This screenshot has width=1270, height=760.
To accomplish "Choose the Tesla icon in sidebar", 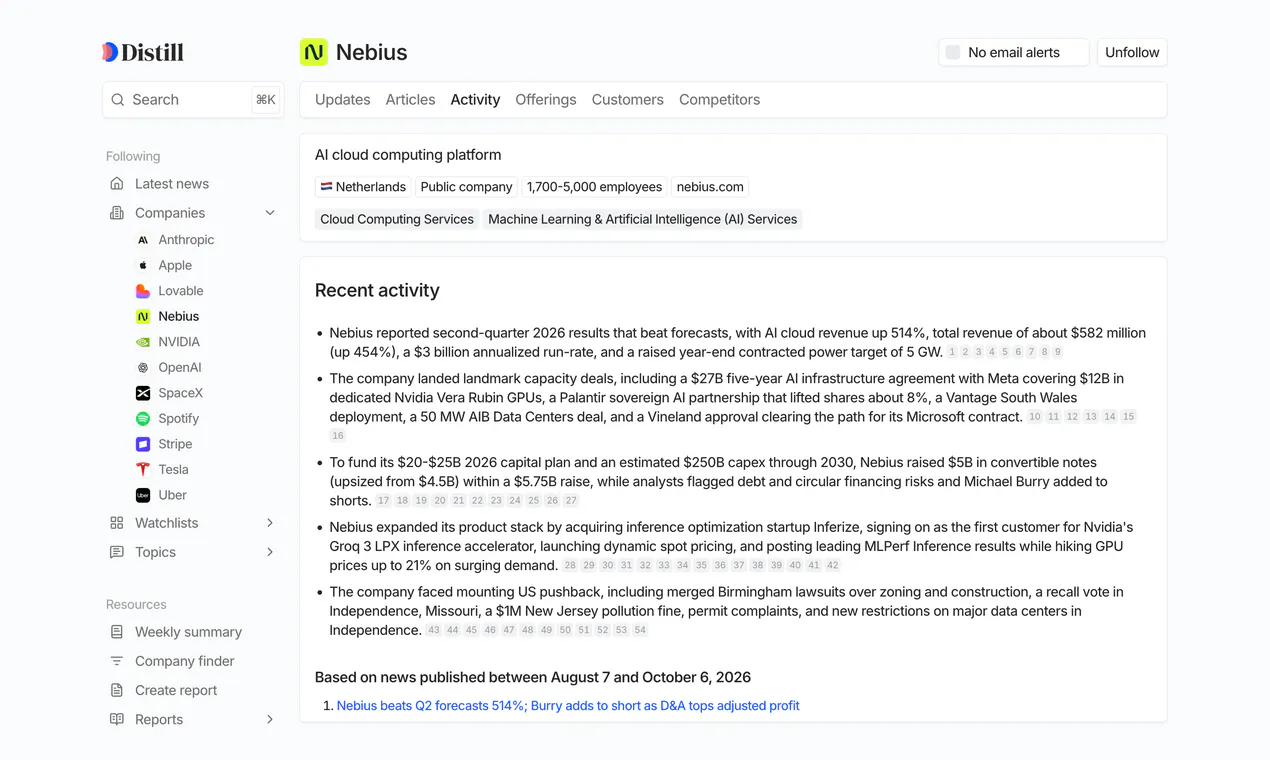I will pyautogui.click(x=143, y=470).
